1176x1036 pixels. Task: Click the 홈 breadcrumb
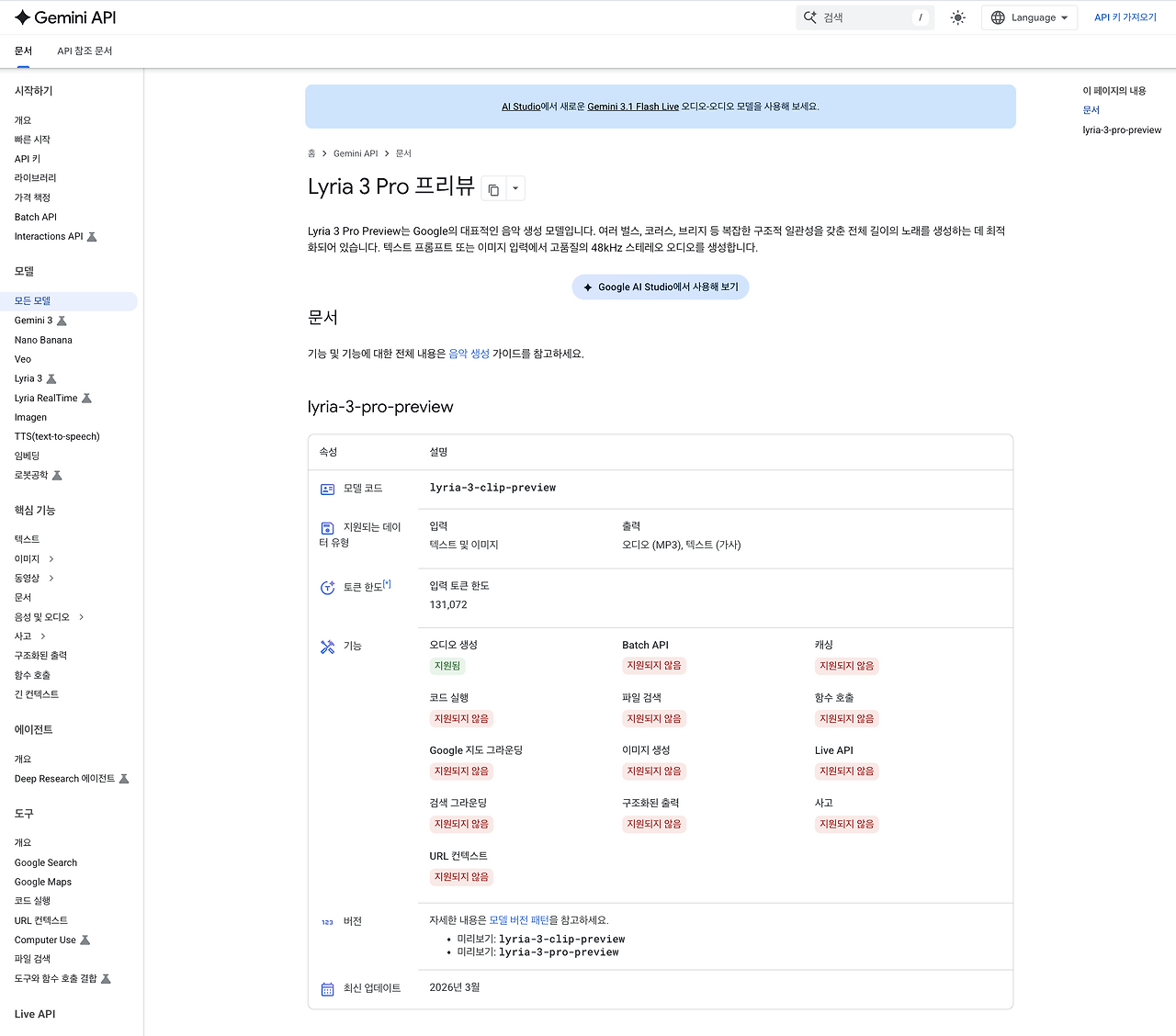[x=311, y=153]
